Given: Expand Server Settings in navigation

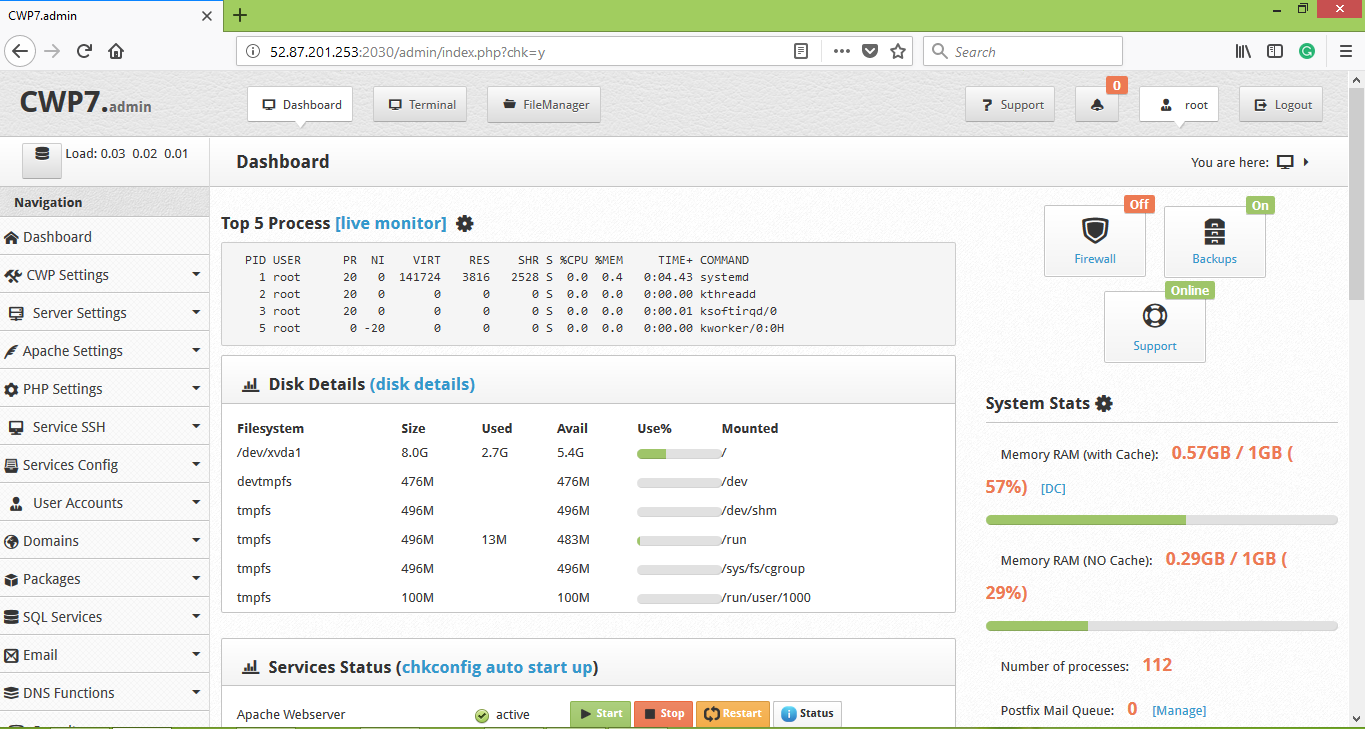Looking at the screenshot, I should pos(105,313).
